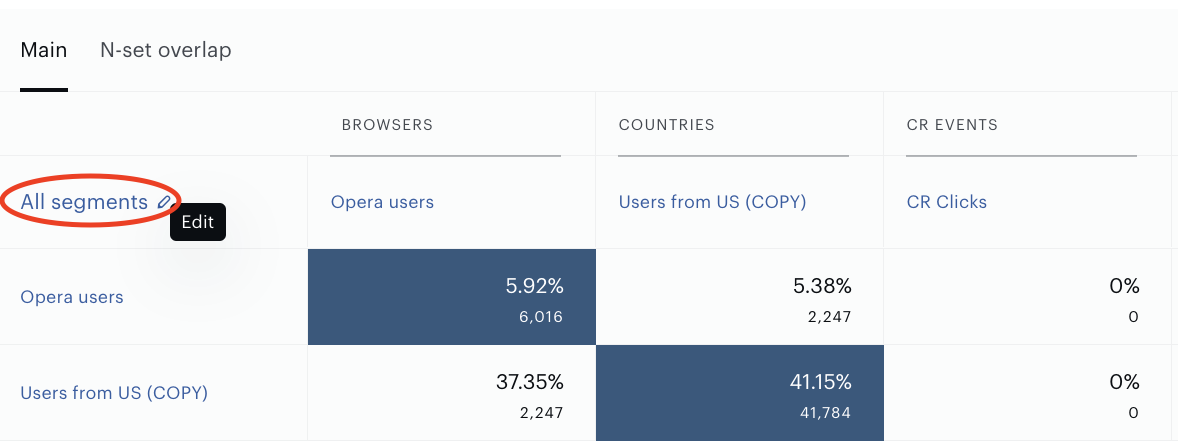This screenshot has height=441, width=1178.
Task: Select 0% cell in Users from US row
Action: click(x=1027, y=393)
